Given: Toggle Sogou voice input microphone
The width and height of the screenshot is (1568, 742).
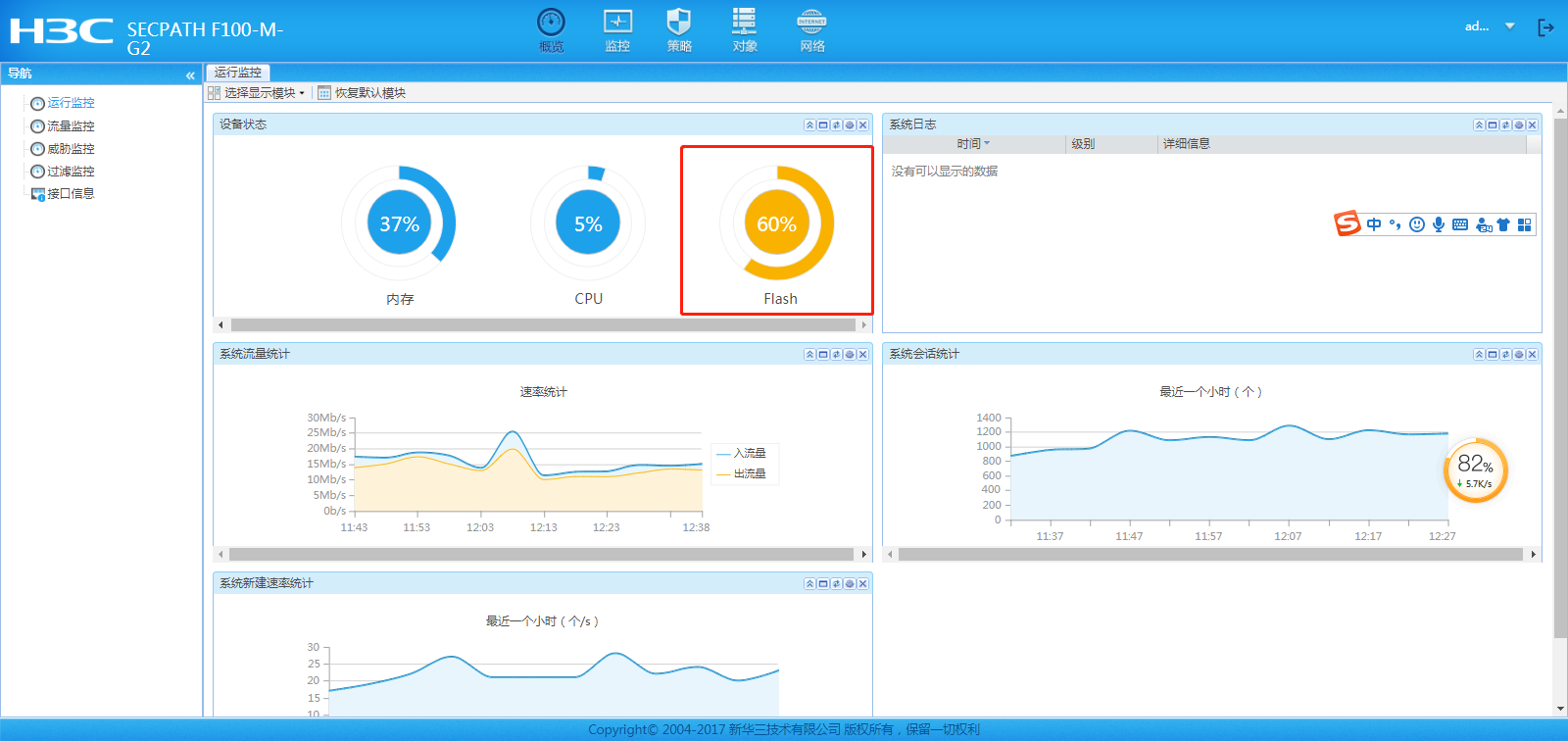Looking at the screenshot, I should point(1438,224).
